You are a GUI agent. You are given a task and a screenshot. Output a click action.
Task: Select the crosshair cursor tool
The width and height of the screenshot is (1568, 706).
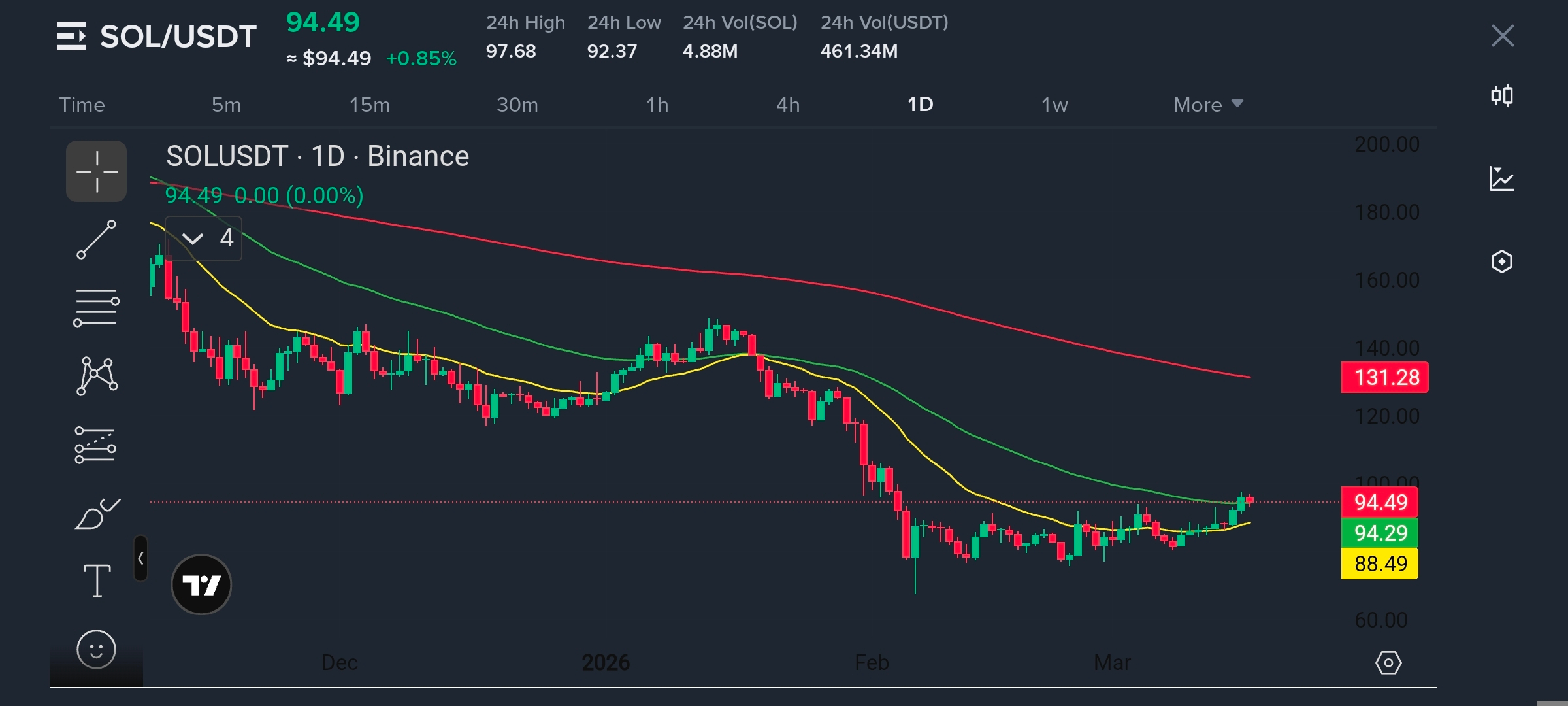click(96, 171)
